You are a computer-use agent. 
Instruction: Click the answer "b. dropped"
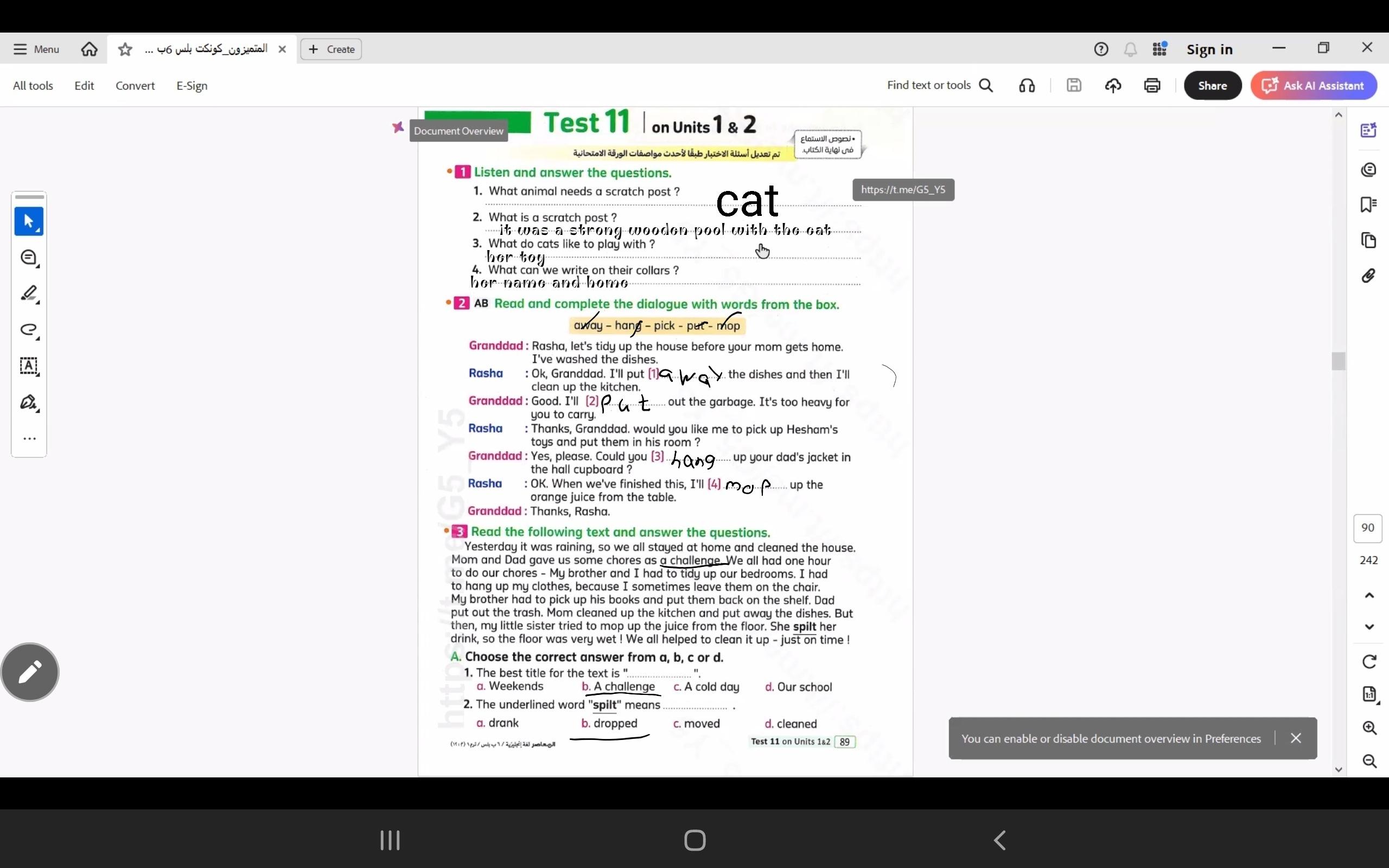[x=609, y=723]
